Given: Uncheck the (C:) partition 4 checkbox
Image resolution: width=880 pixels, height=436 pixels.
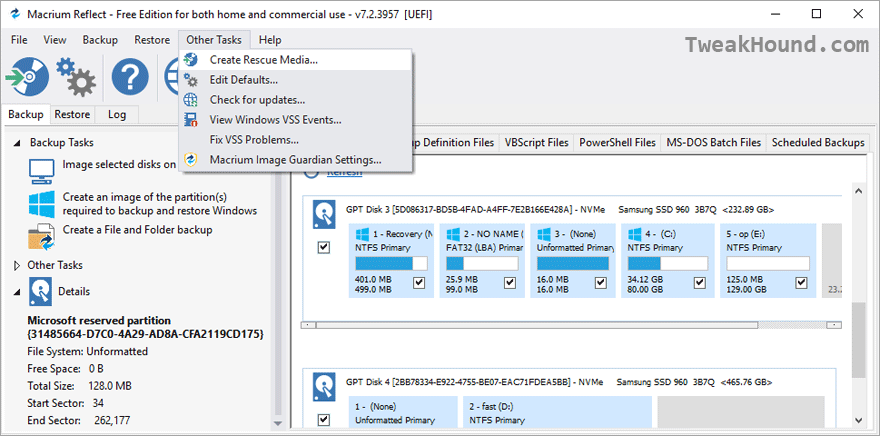Looking at the screenshot, I should (699, 283).
